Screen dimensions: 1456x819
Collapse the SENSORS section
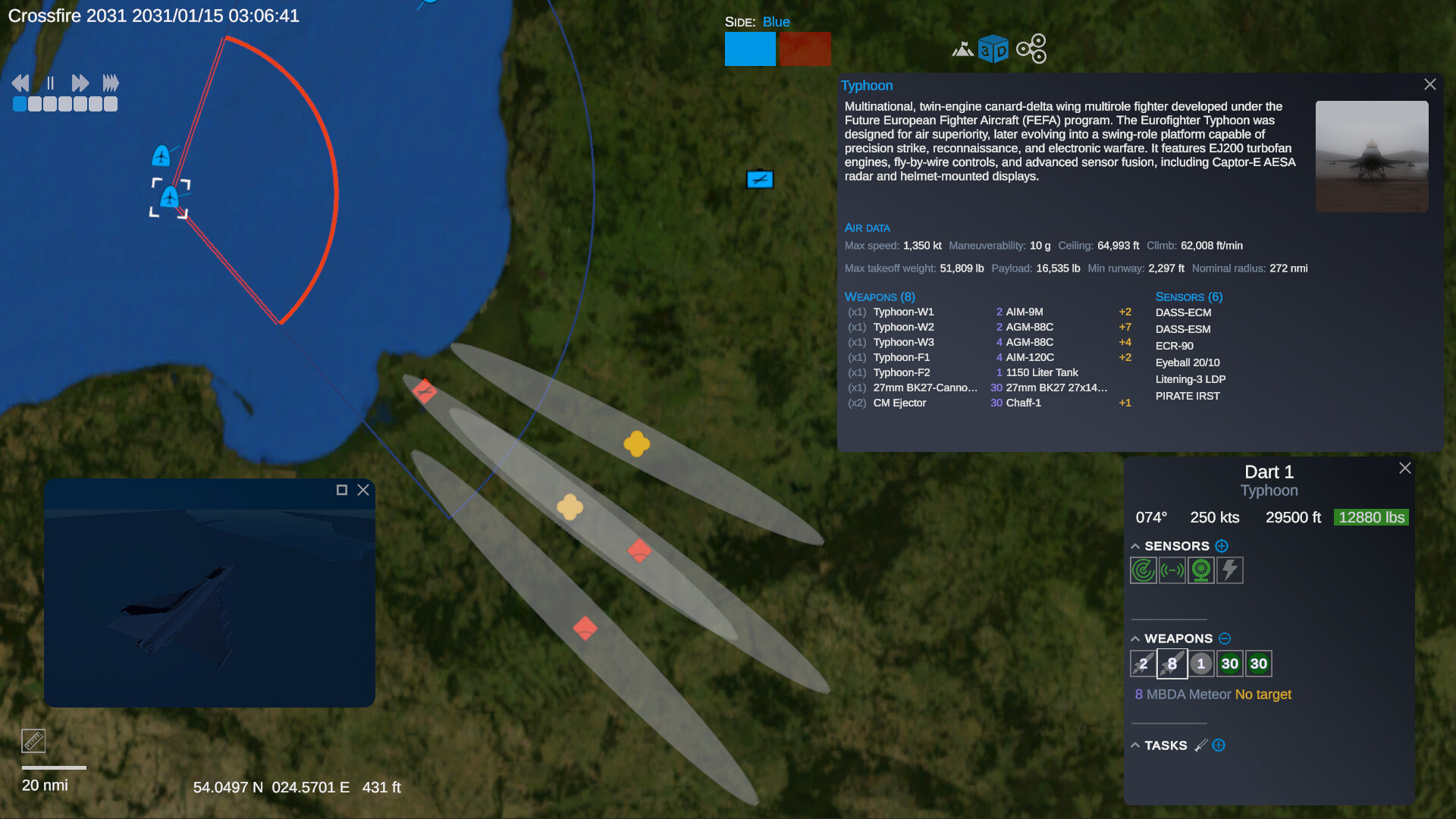pyautogui.click(x=1134, y=545)
